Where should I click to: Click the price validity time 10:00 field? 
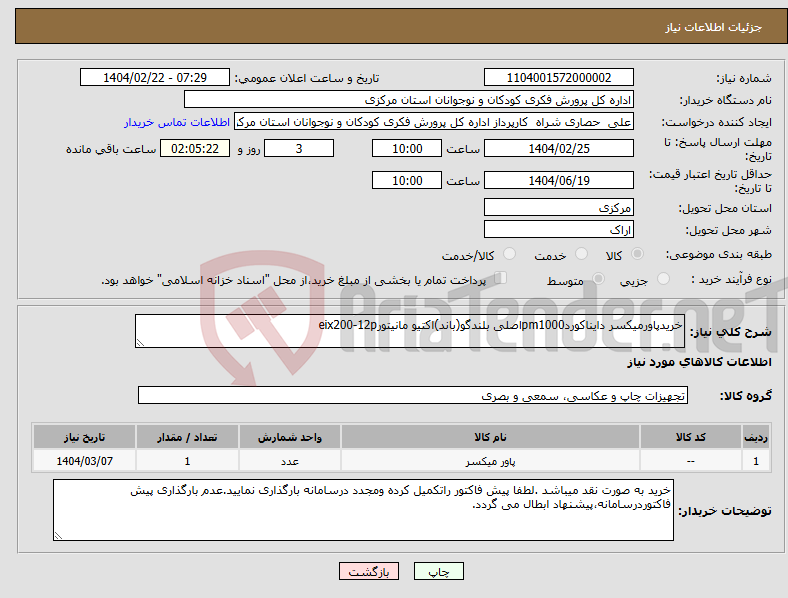(x=407, y=180)
